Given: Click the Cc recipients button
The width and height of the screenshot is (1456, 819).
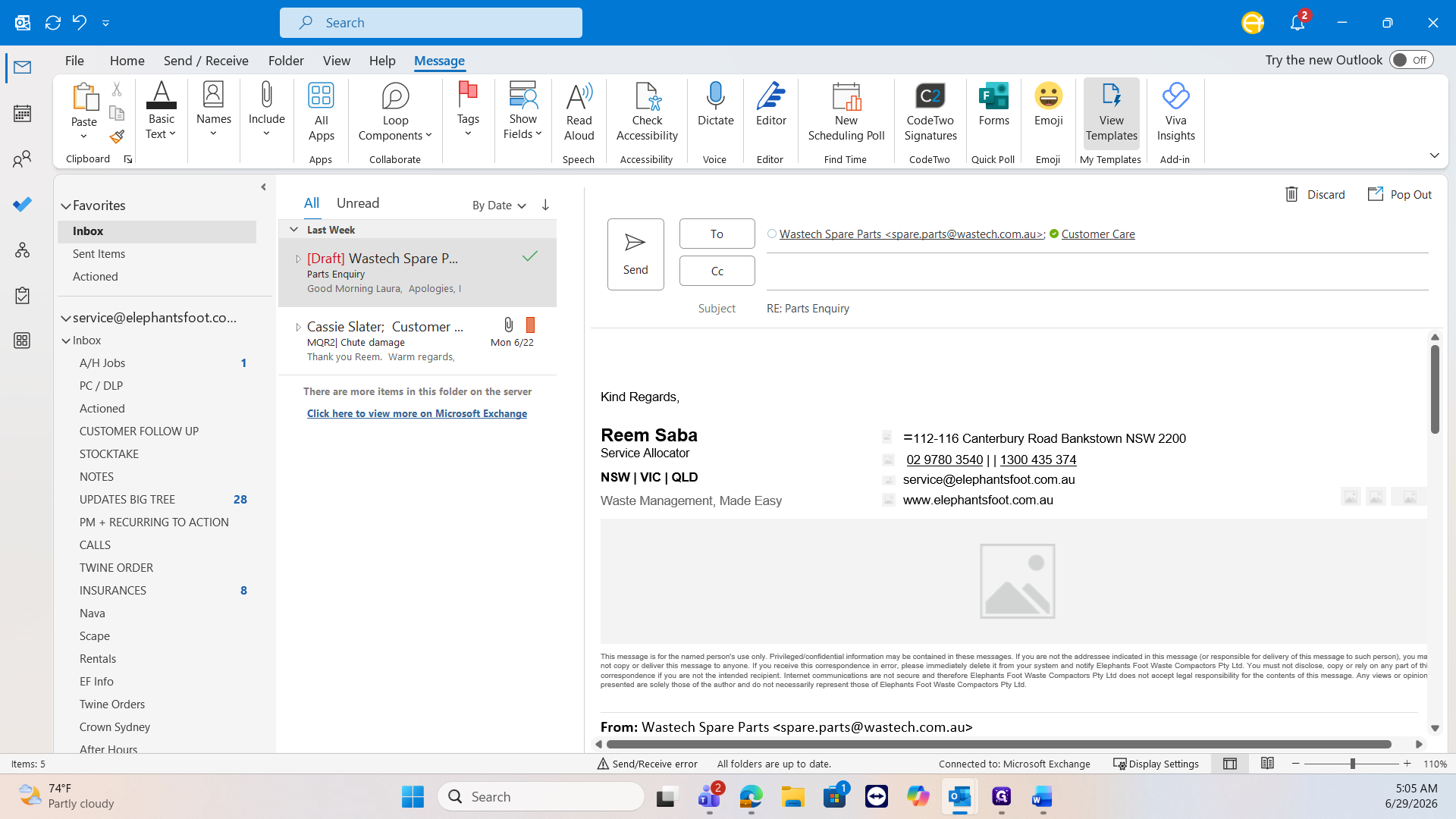Looking at the screenshot, I should coord(717,271).
